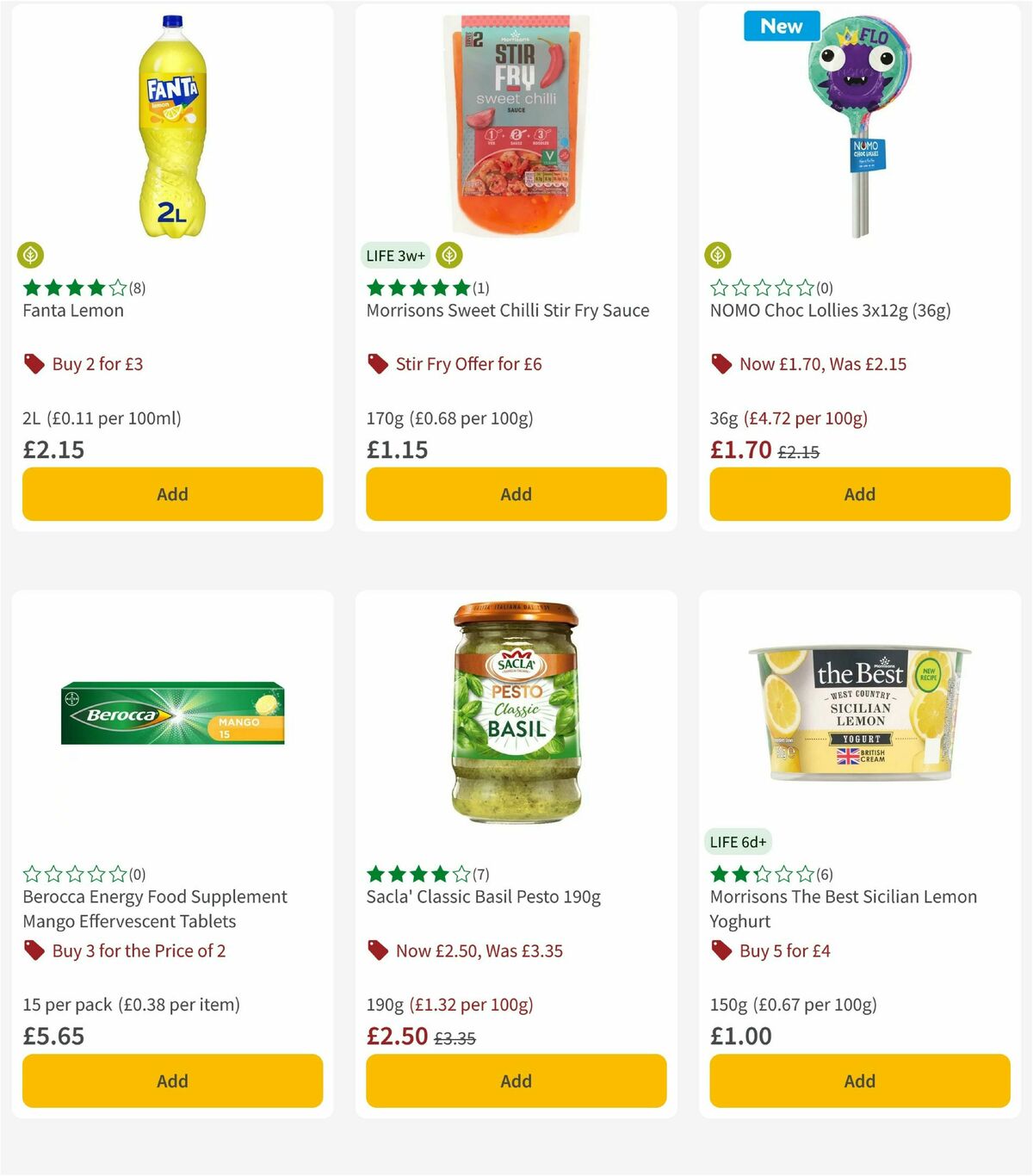
Task: Add Morrisons Sweet Chilli Stir Fry Sauce to basket
Action: point(516,494)
